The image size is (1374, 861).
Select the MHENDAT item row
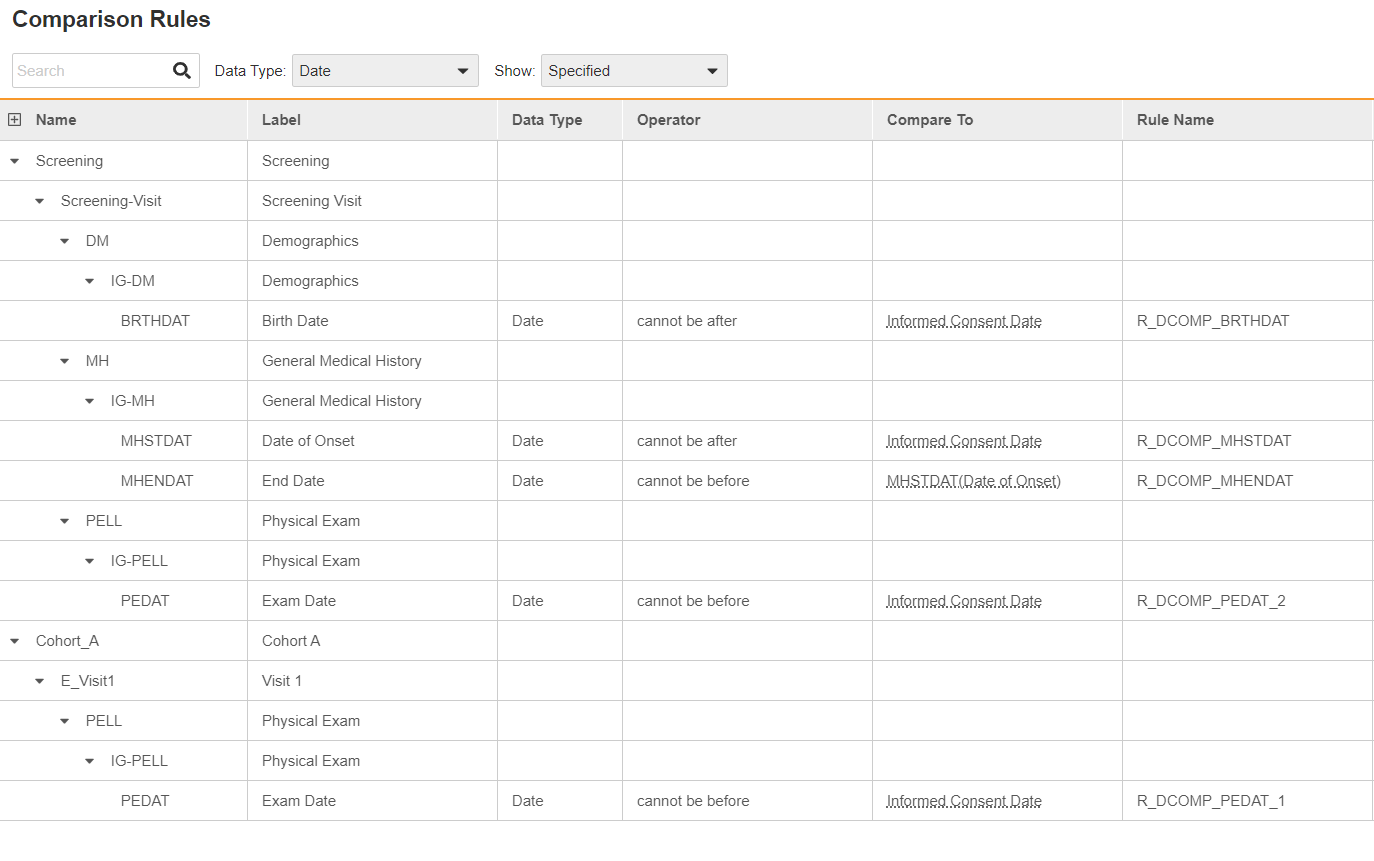coord(157,481)
